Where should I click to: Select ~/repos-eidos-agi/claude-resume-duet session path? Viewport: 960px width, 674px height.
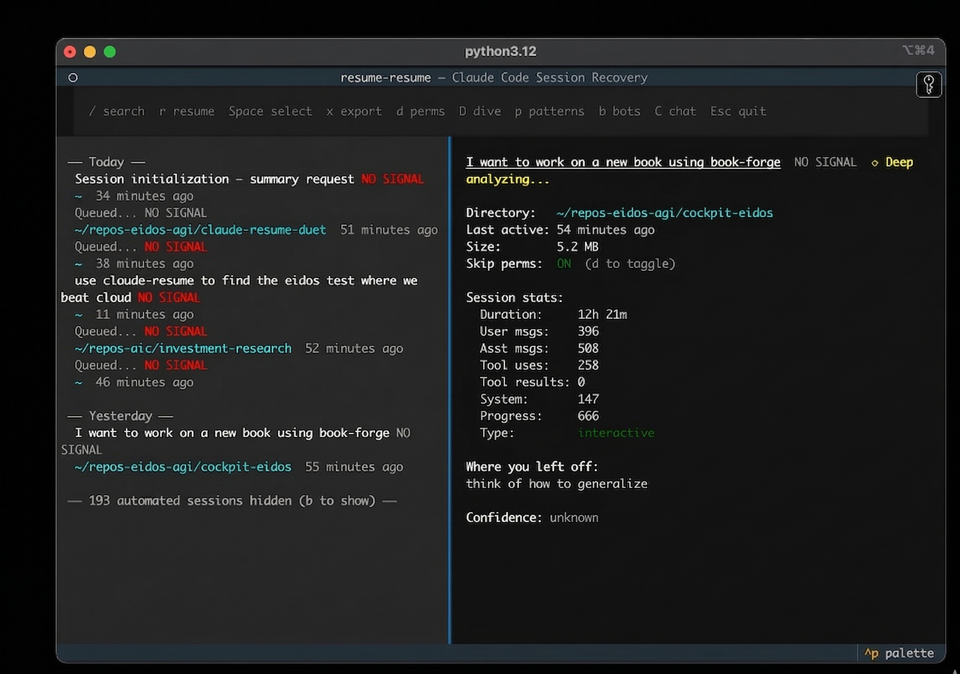click(200, 230)
